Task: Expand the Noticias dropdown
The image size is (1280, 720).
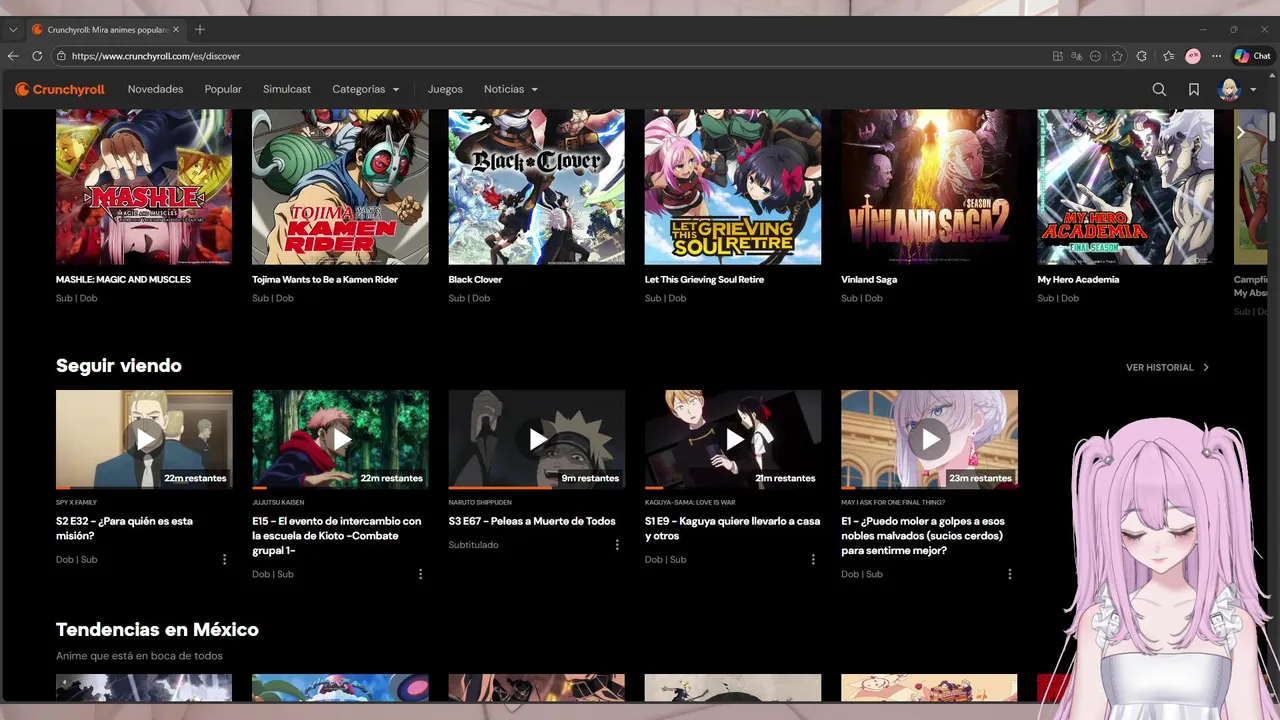Action: coord(511,89)
